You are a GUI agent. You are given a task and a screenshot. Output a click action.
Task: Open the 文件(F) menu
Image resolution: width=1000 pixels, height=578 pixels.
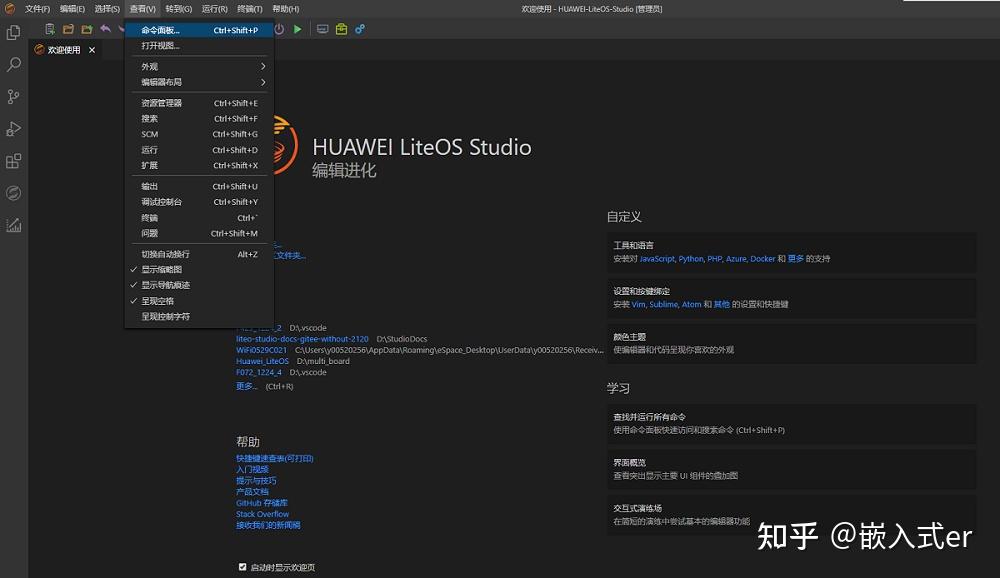coord(37,9)
